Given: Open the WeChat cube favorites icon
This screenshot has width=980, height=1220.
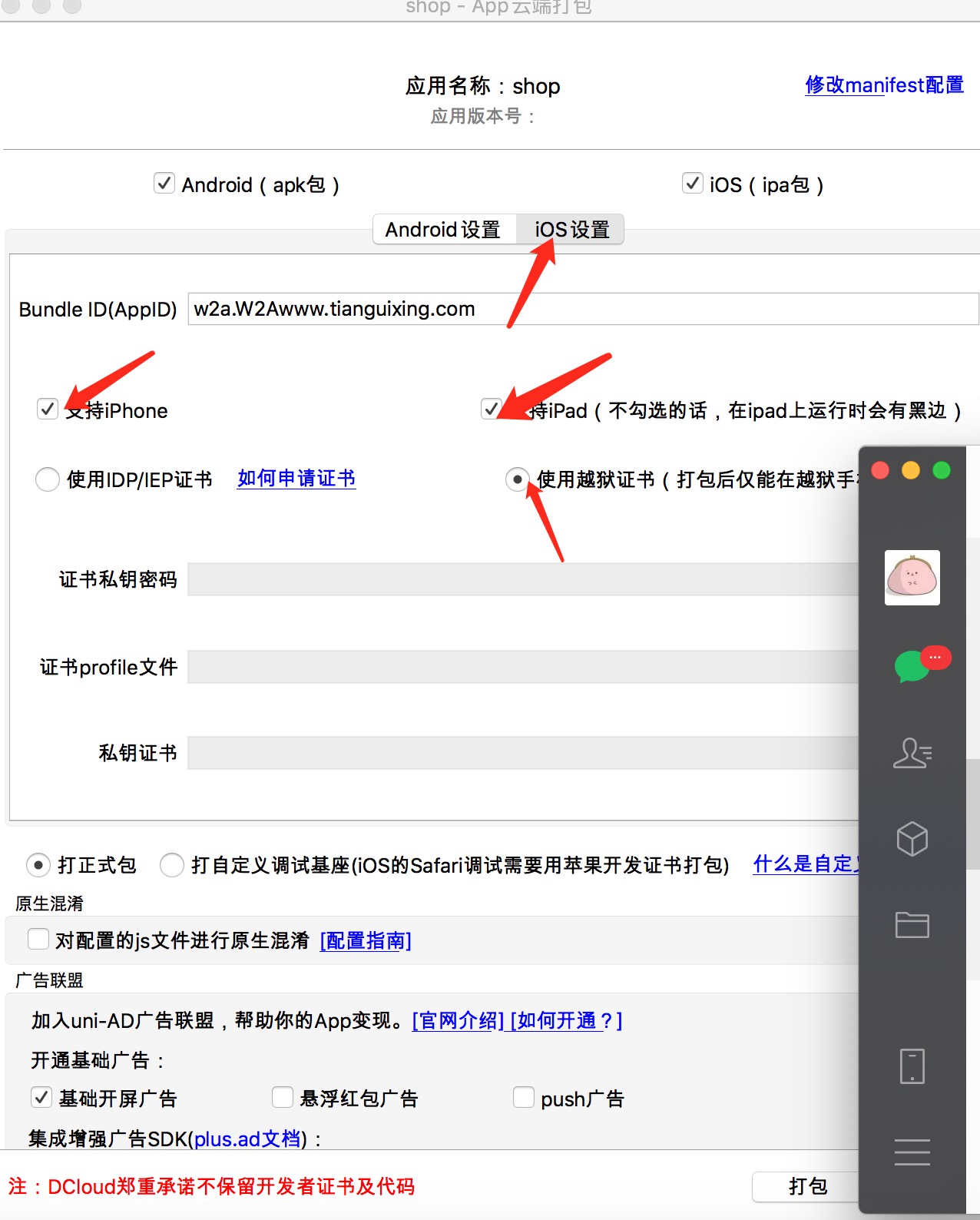Looking at the screenshot, I should click(x=912, y=839).
